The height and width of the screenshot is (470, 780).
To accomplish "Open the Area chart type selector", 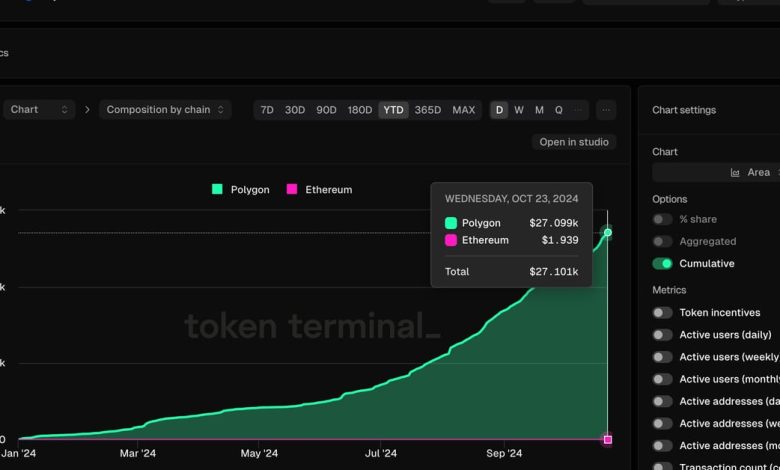I will (x=755, y=173).
